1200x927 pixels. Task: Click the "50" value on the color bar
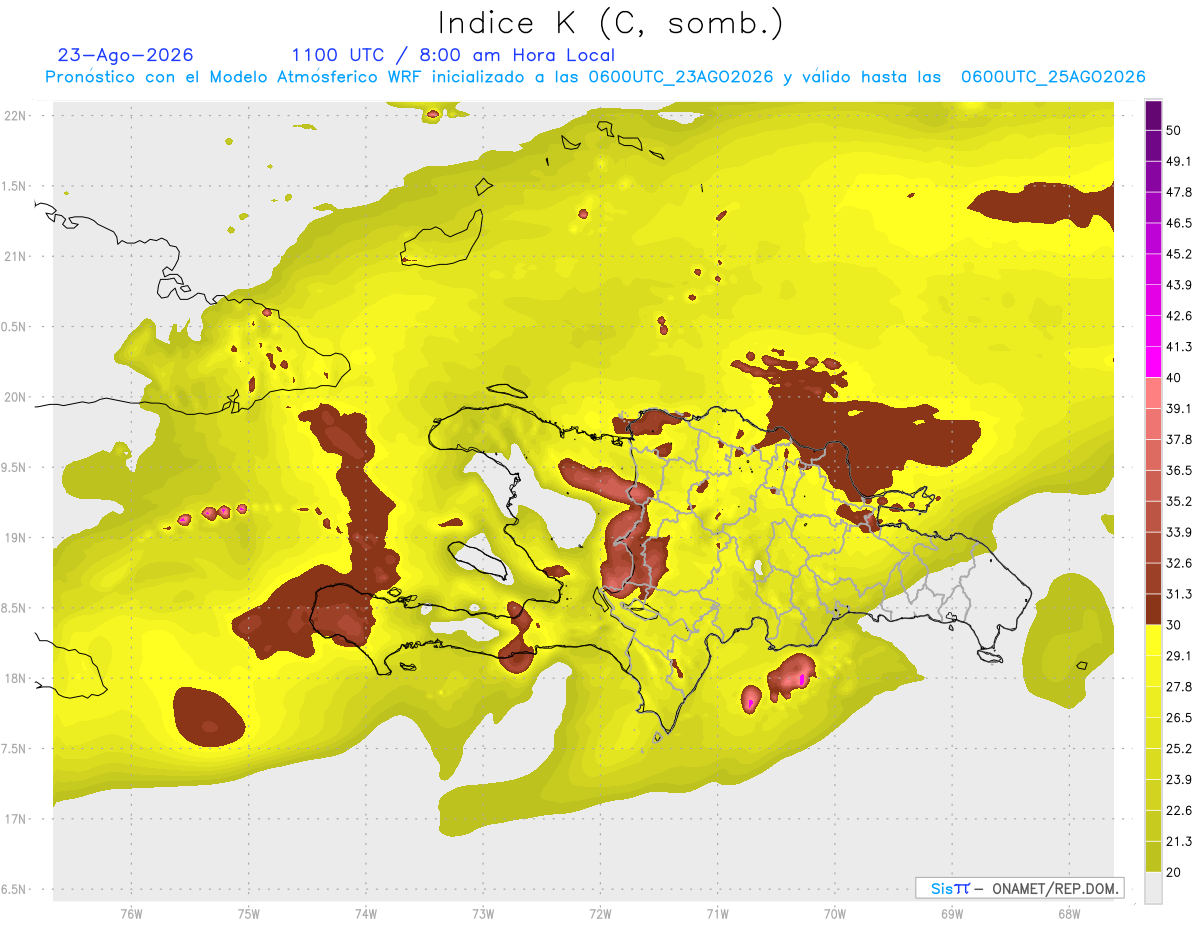[x=1176, y=131]
